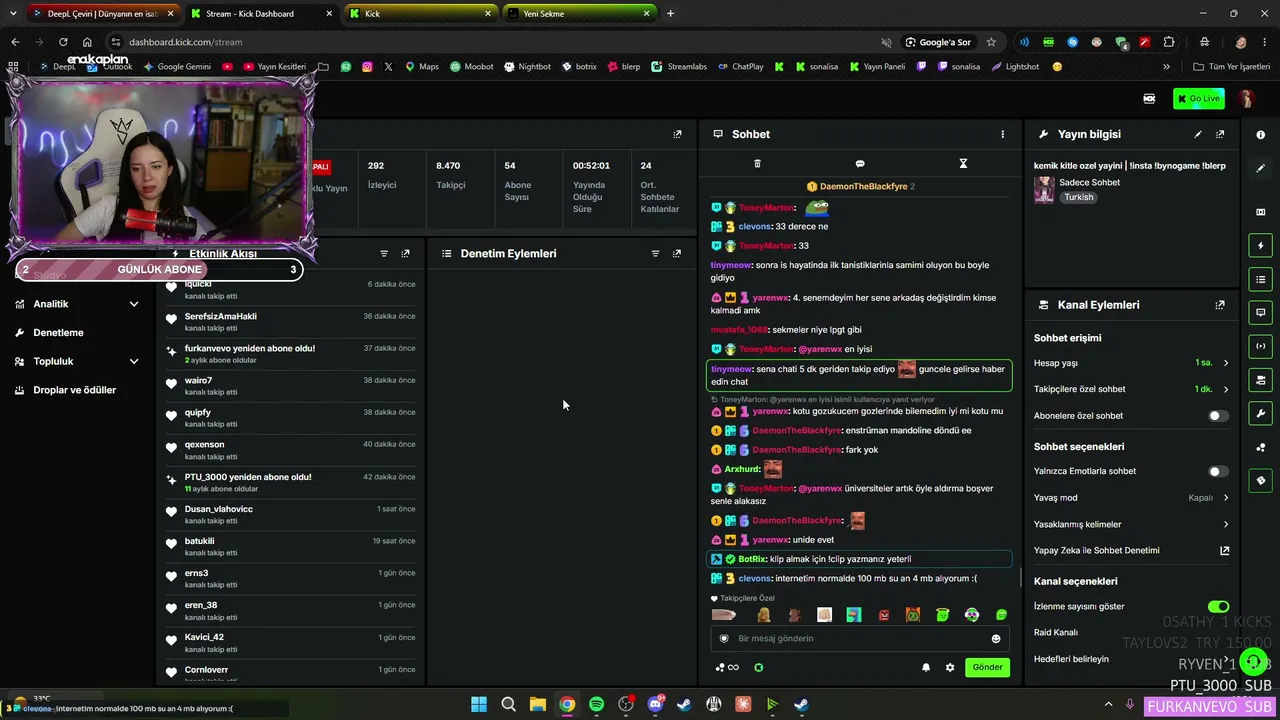Toggle Yalnızca Emotlarla sohbet switch
The image size is (1280, 720).
(x=1218, y=472)
